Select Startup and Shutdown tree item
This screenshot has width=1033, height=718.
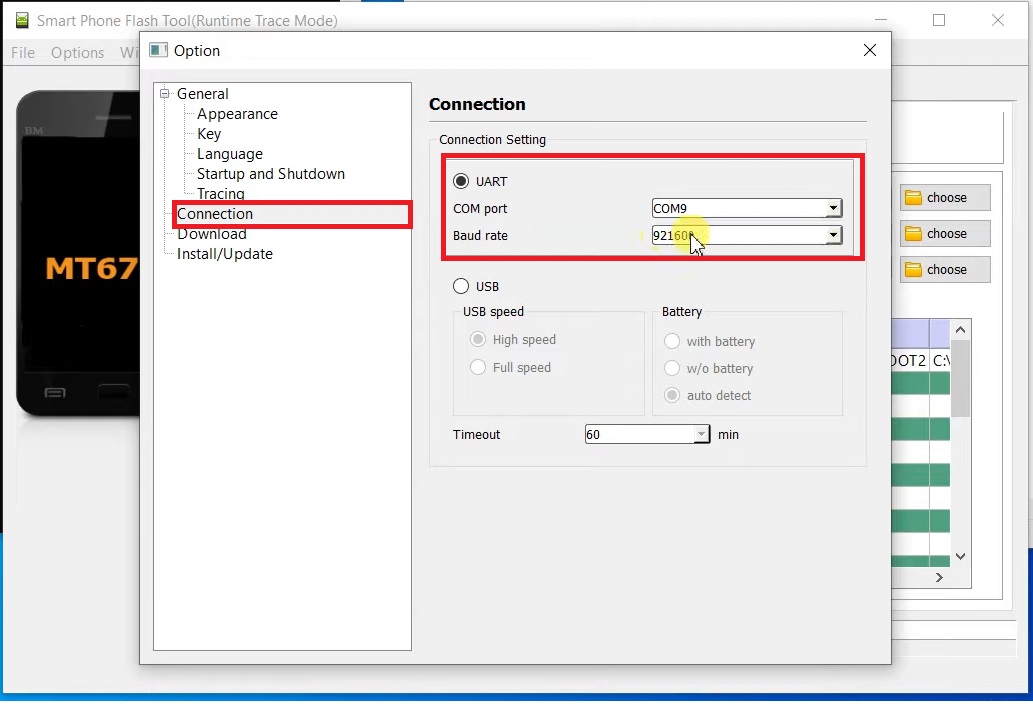(270, 174)
